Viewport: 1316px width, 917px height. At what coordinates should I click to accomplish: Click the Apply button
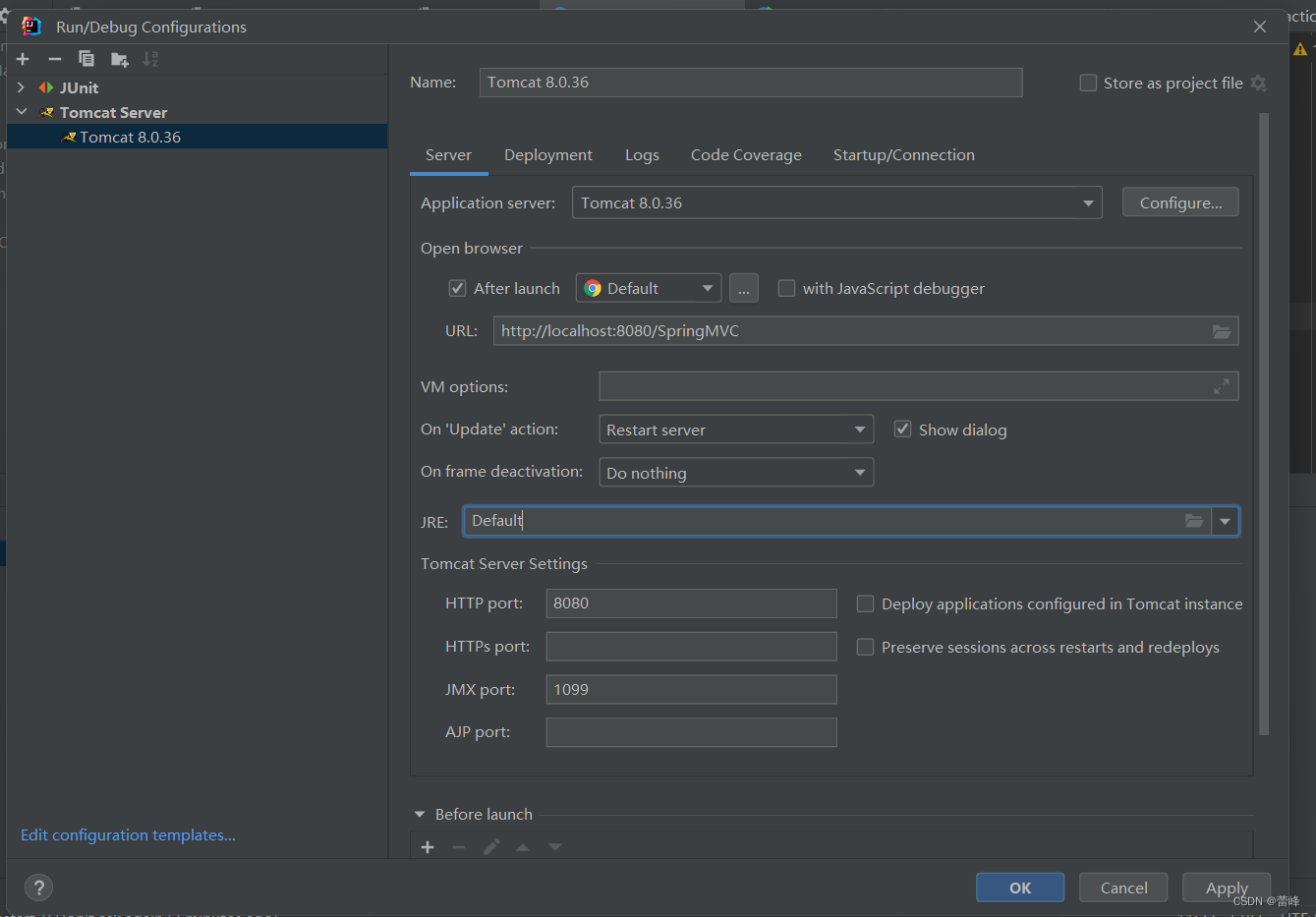click(x=1227, y=888)
